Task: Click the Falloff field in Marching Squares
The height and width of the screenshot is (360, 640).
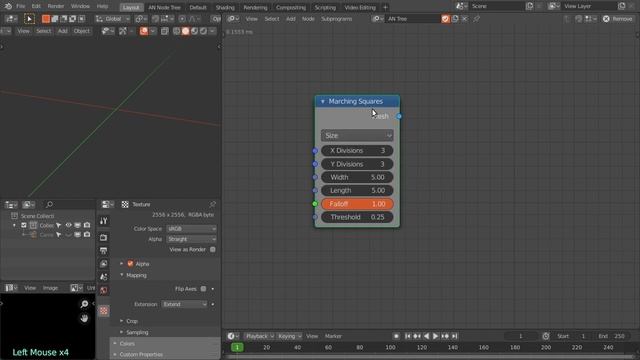Action: [357, 204]
